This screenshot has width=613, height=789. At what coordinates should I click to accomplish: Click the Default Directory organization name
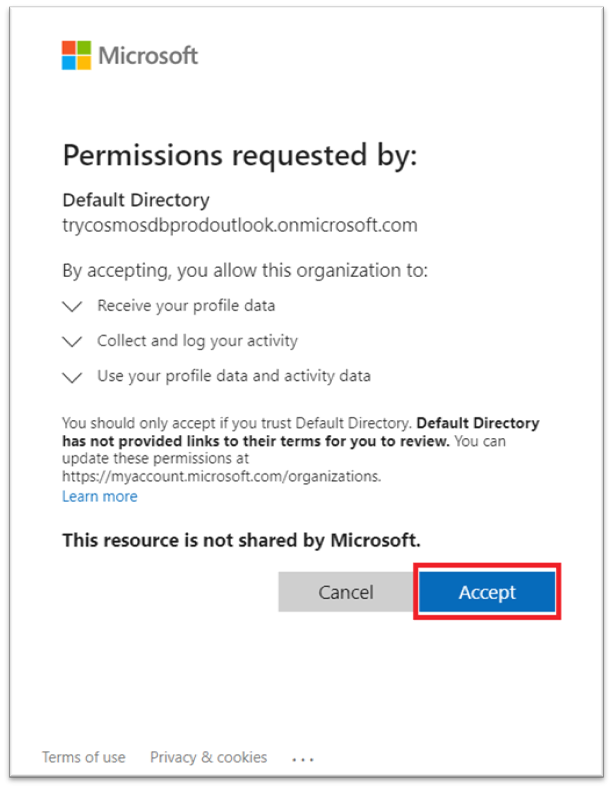coord(136,200)
